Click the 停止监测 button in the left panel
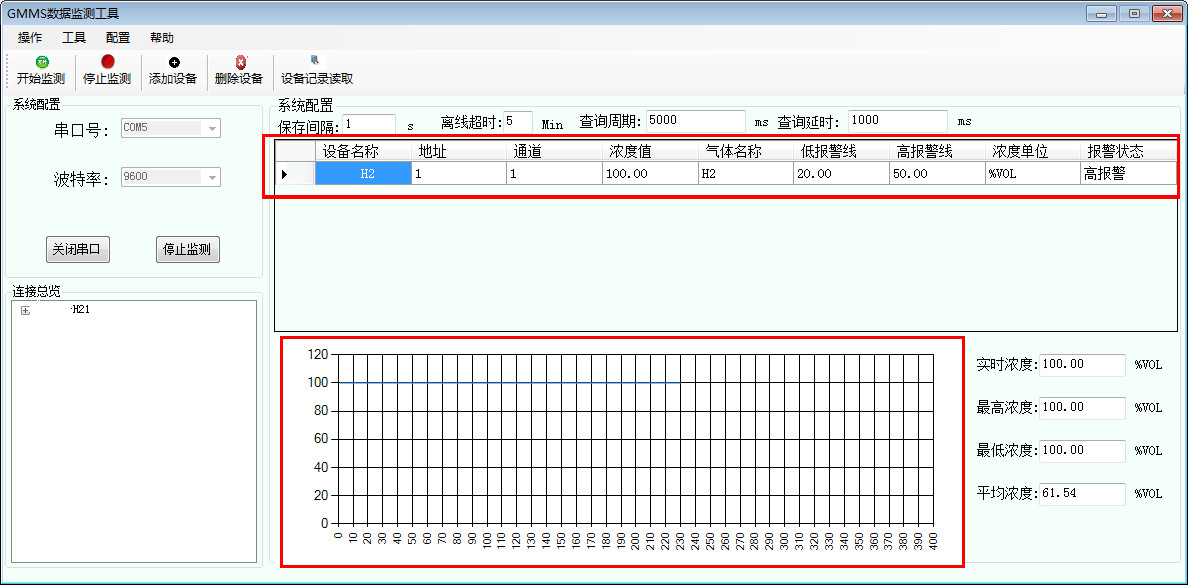 click(188, 249)
